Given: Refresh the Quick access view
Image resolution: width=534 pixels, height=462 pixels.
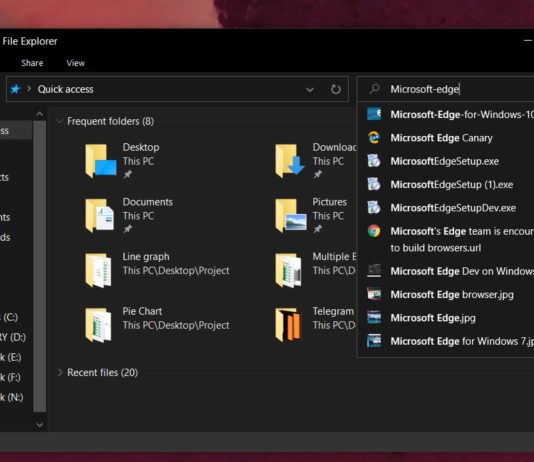Looking at the screenshot, I should pos(336,89).
